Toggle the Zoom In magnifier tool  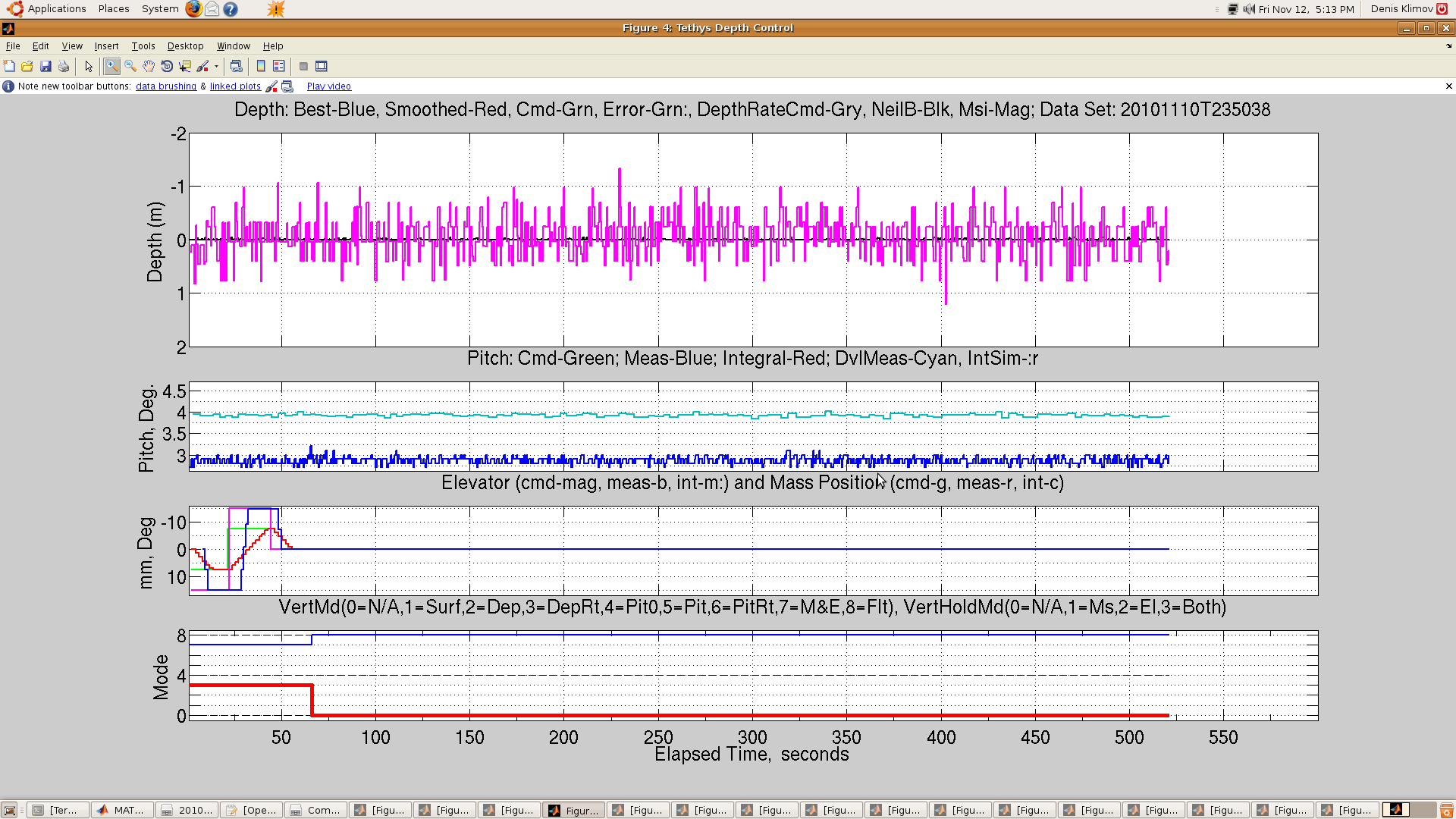(x=112, y=66)
